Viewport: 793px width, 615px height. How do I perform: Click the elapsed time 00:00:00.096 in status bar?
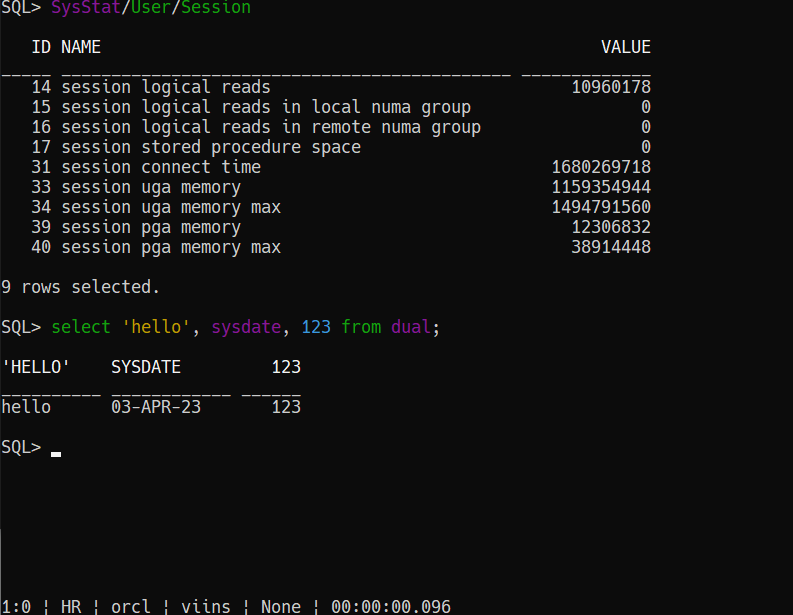pyautogui.click(x=391, y=606)
